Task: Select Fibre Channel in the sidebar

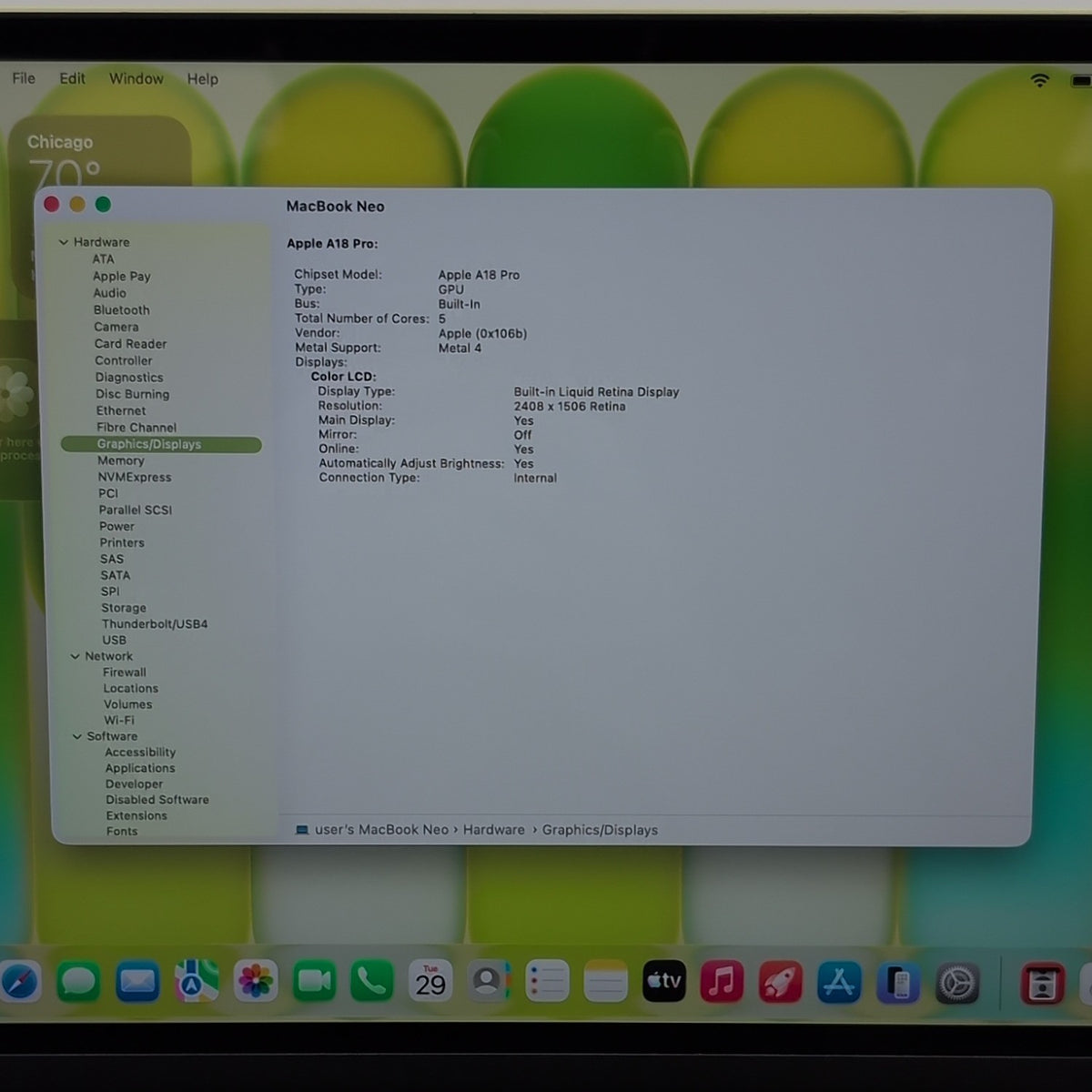Action: pos(136,428)
